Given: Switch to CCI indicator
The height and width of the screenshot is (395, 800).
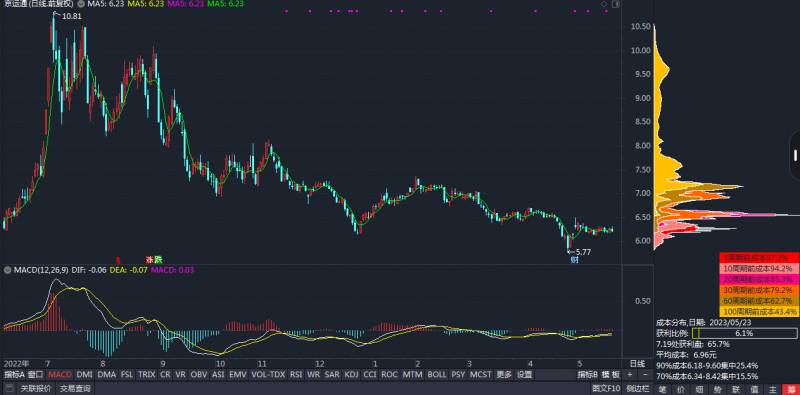Looking at the screenshot, I should click(x=370, y=375).
